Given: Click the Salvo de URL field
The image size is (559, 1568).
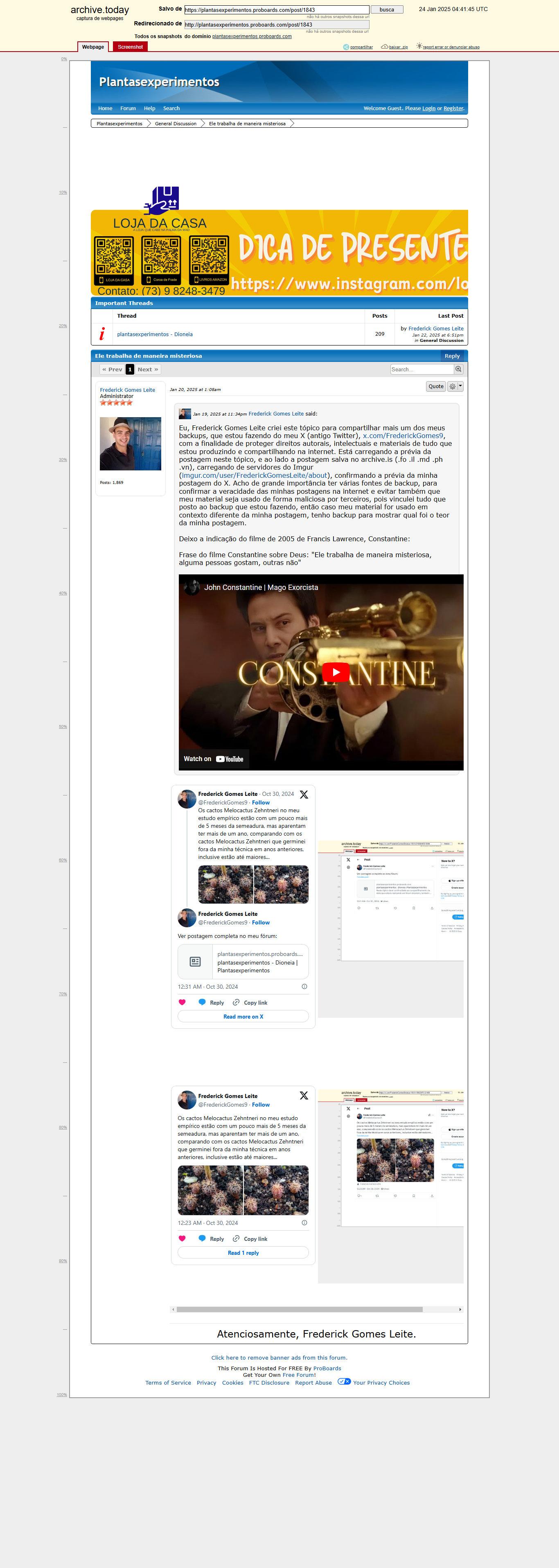Looking at the screenshot, I should click(x=277, y=10).
